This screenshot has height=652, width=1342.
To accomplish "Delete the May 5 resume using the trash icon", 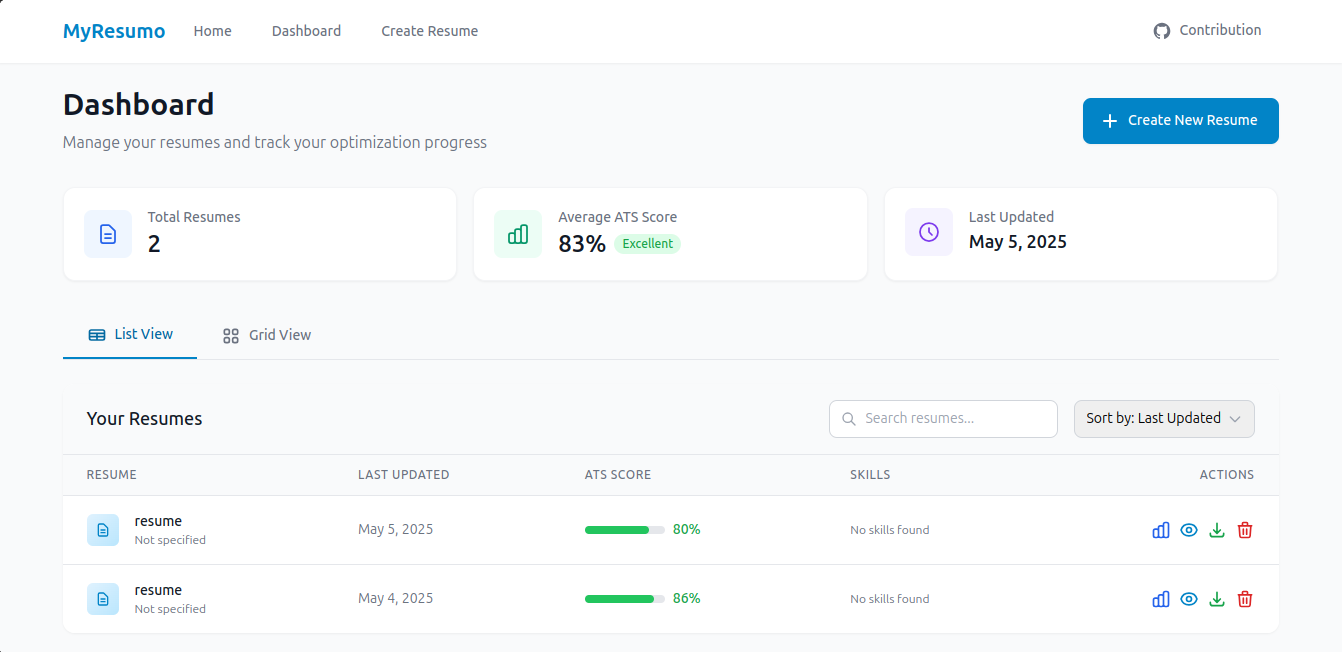I will tap(1245, 529).
